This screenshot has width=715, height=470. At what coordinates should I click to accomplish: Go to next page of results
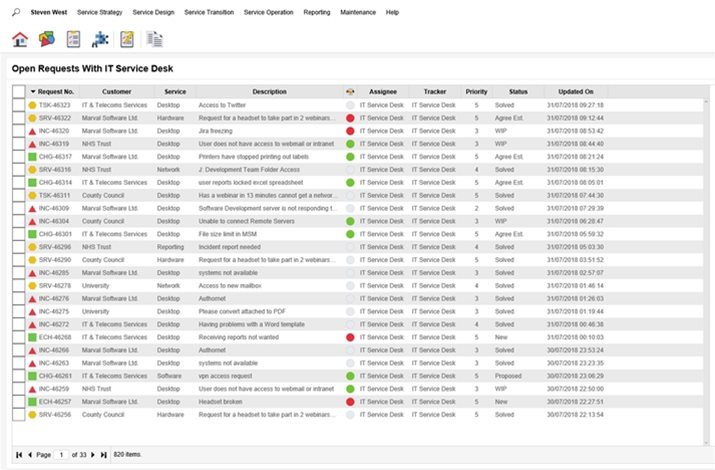(x=93, y=454)
